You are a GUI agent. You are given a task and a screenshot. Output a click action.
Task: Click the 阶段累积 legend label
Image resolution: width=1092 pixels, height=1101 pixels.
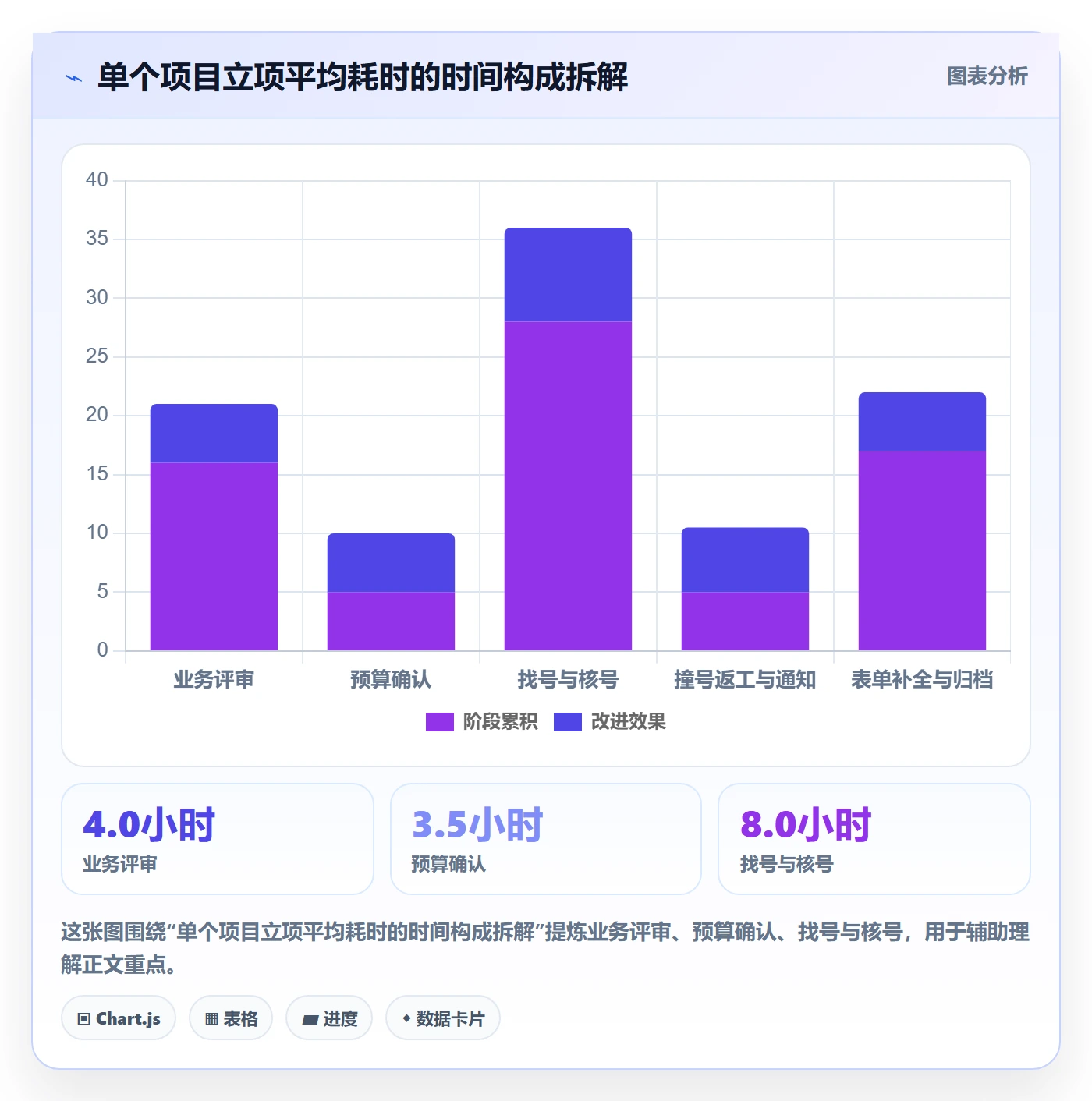500,722
